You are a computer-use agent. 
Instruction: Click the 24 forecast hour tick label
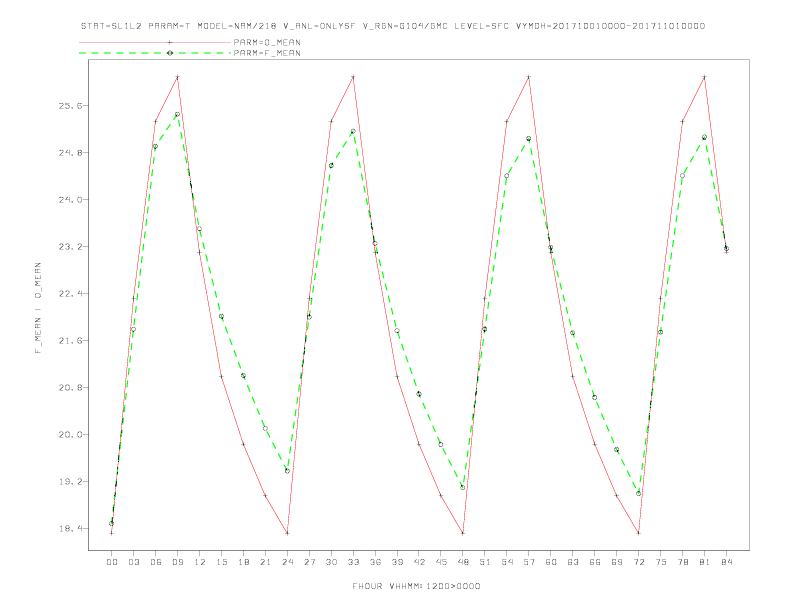pyautogui.click(x=287, y=562)
